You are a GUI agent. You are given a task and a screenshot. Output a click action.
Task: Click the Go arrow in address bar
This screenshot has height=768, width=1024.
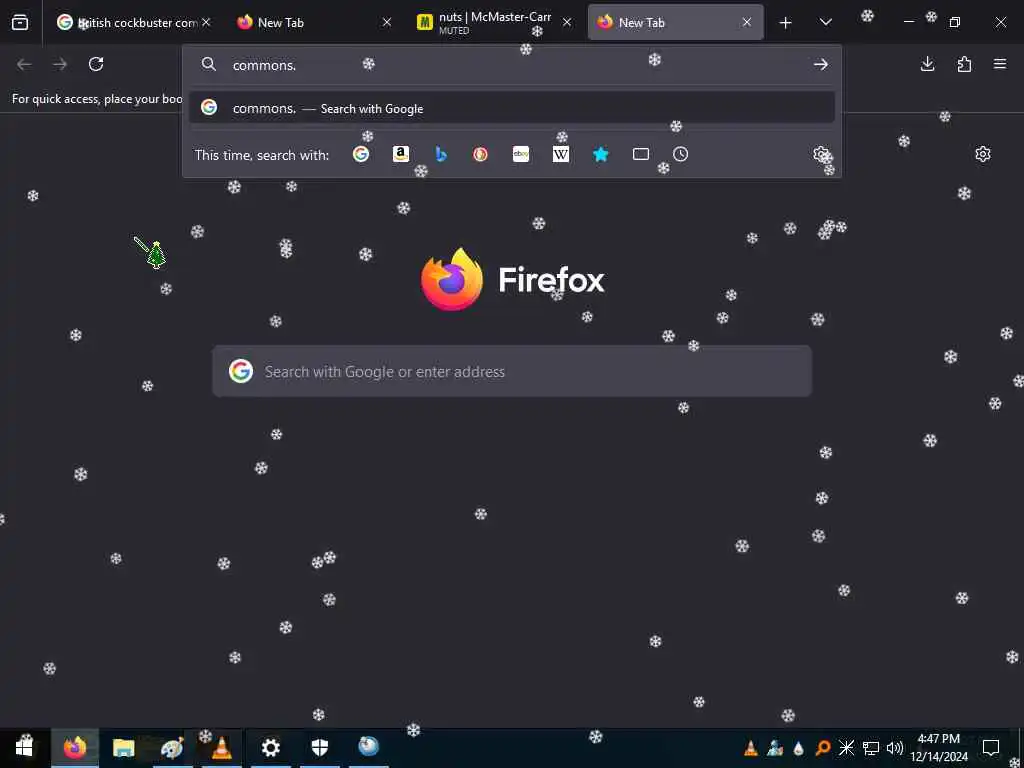(821, 64)
